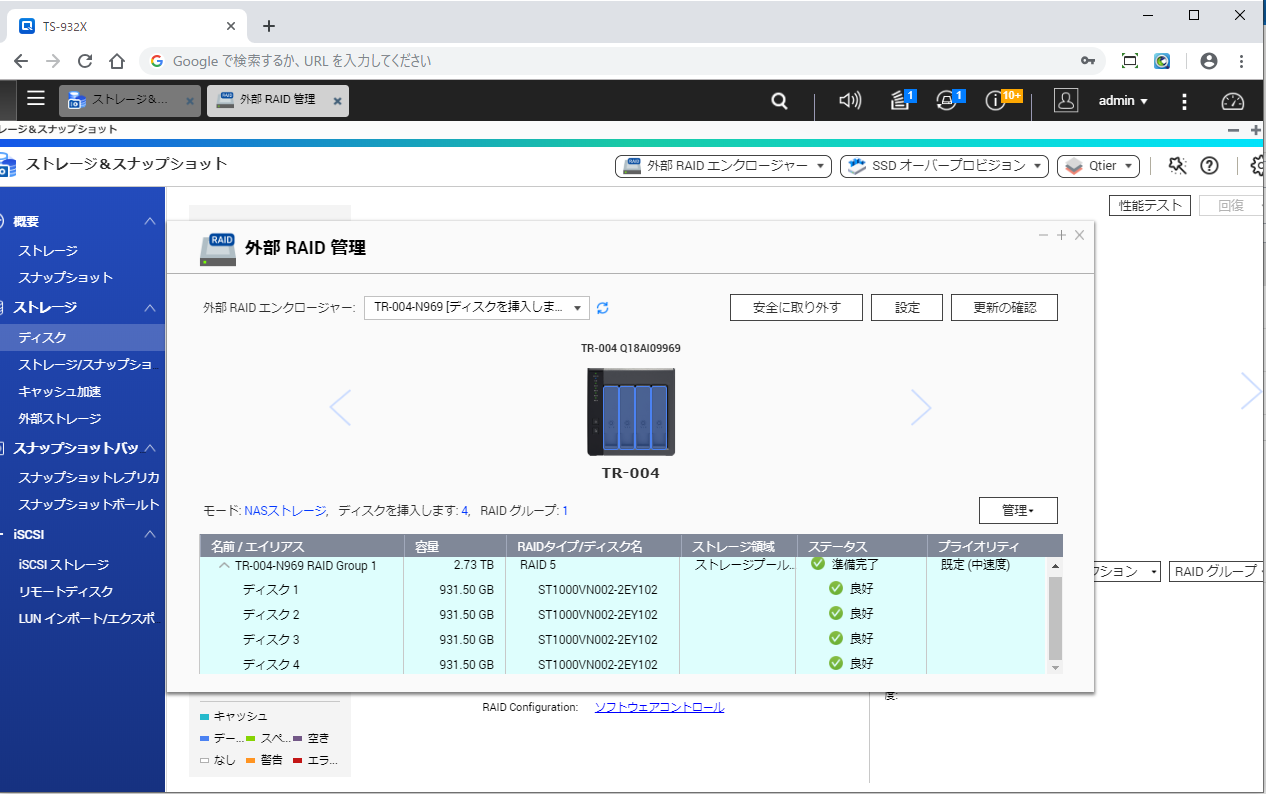
Task: Select ディスク in the left sidebar
Action: point(42,338)
